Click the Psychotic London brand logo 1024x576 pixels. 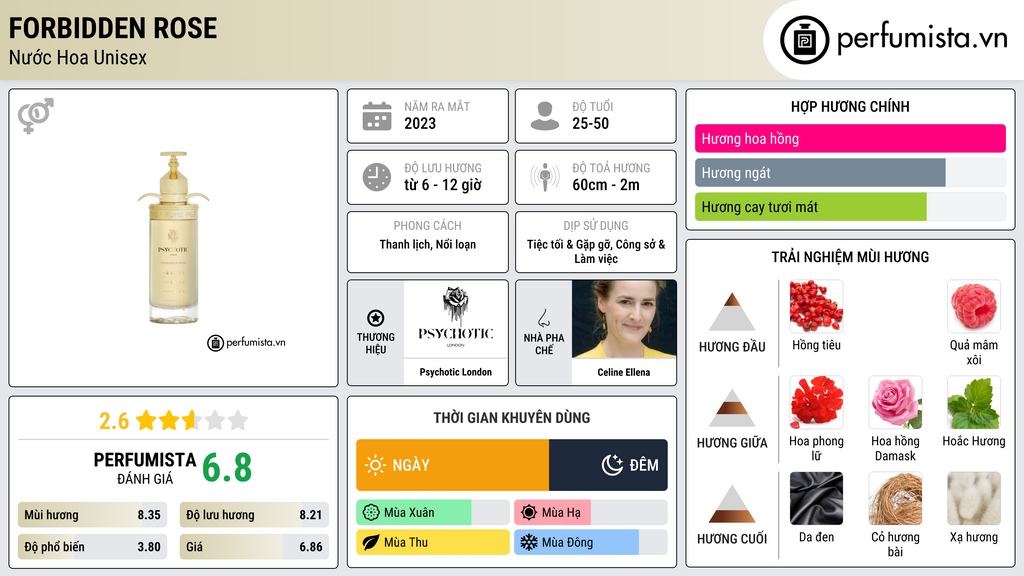(456, 319)
